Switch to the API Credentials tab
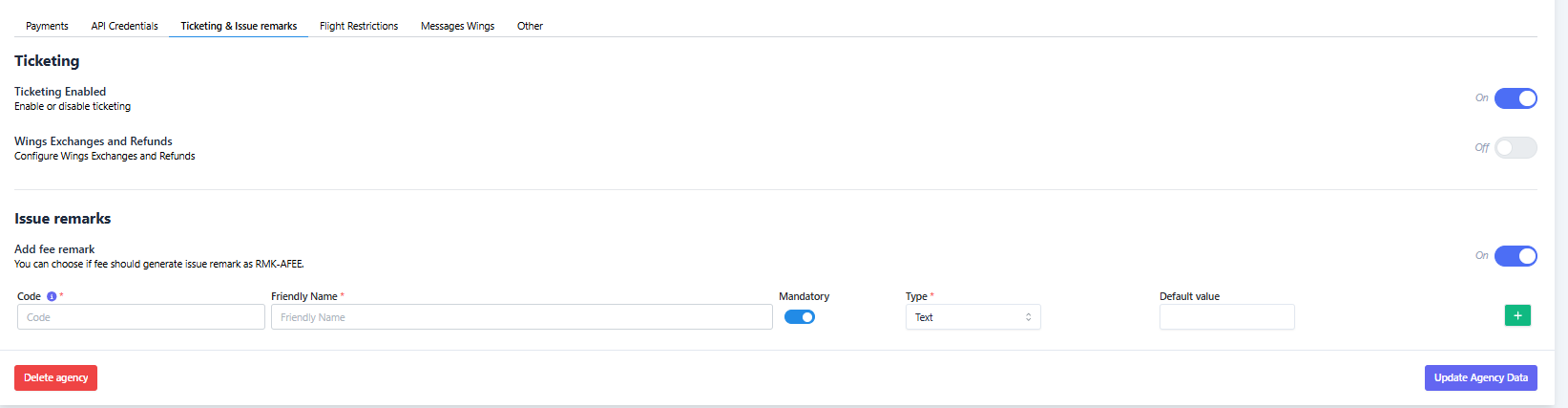This screenshot has width=1568, height=408. [x=125, y=26]
